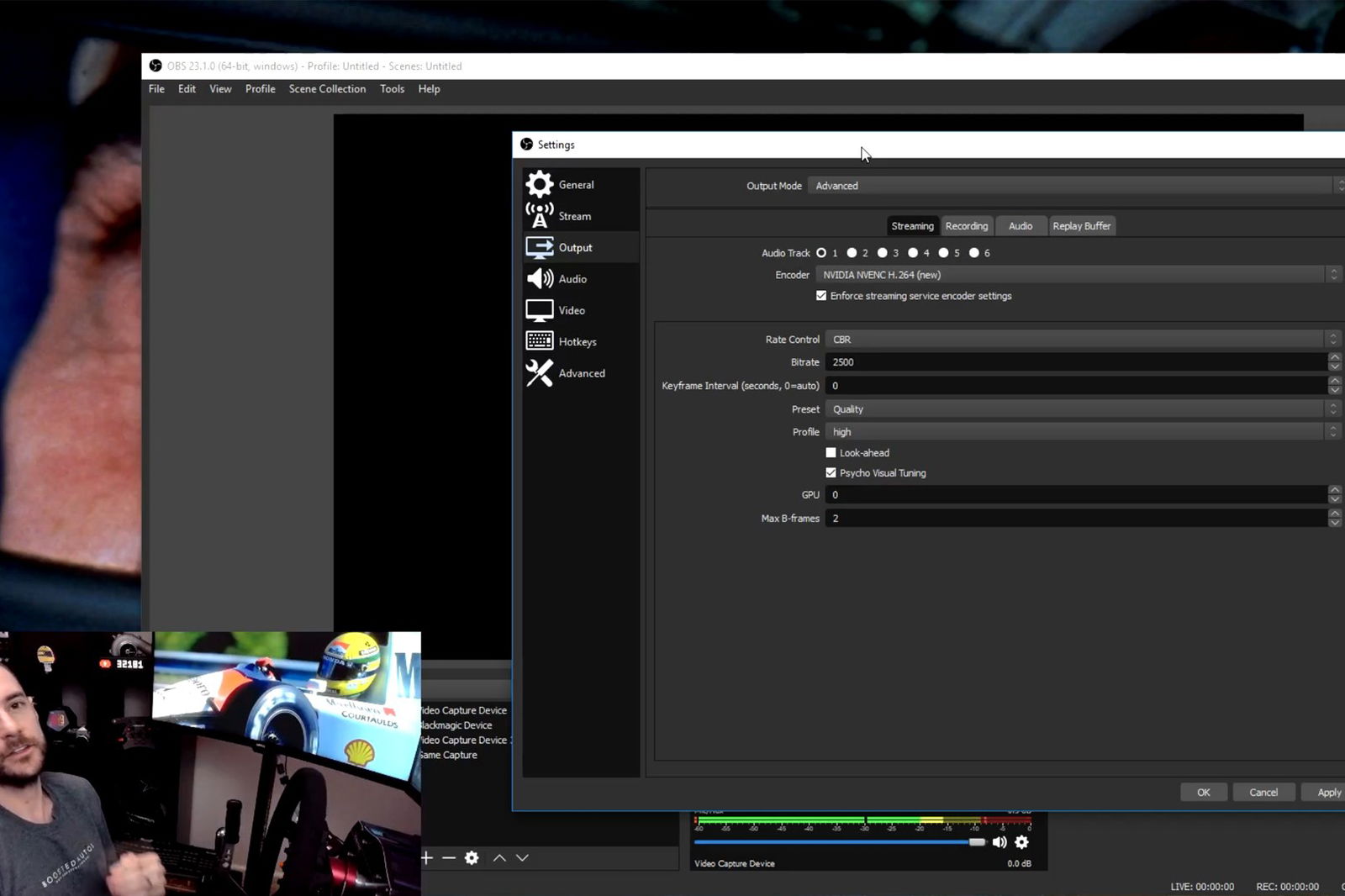Viewport: 1345px width, 896px height.
Task: Click the plus icon to add source
Action: 427,858
